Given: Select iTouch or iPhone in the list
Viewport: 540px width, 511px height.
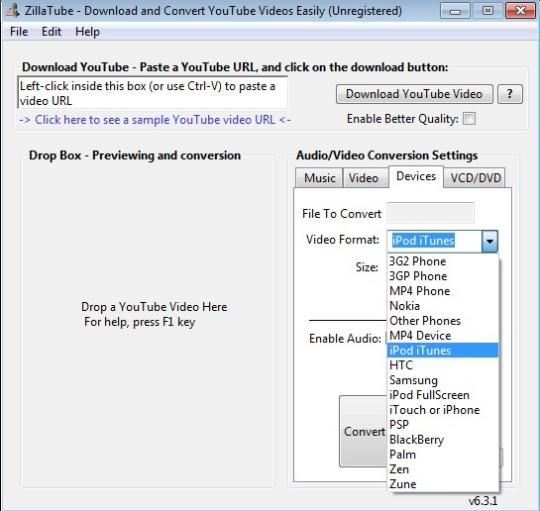Looking at the screenshot, I should tap(443, 410).
